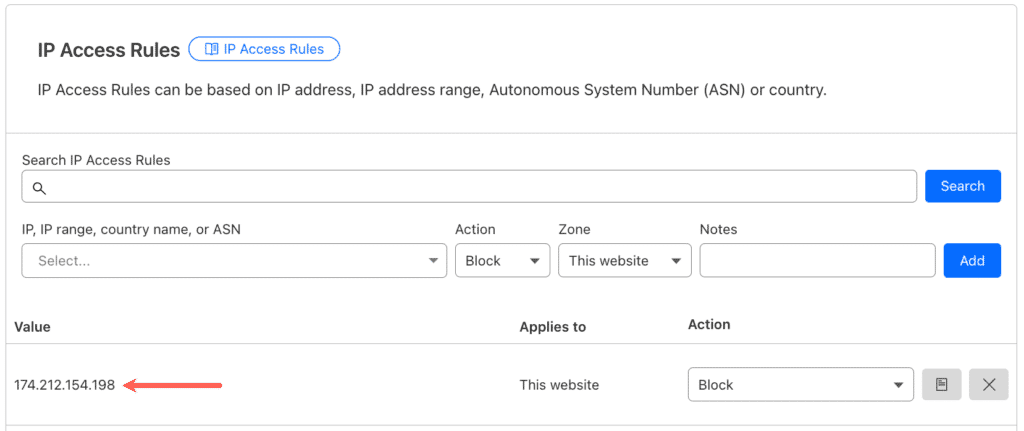Viewport: 1024px width, 431px height.
Task: Delete the 174.212.154.198 rule with X icon
Action: coord(988,385)
